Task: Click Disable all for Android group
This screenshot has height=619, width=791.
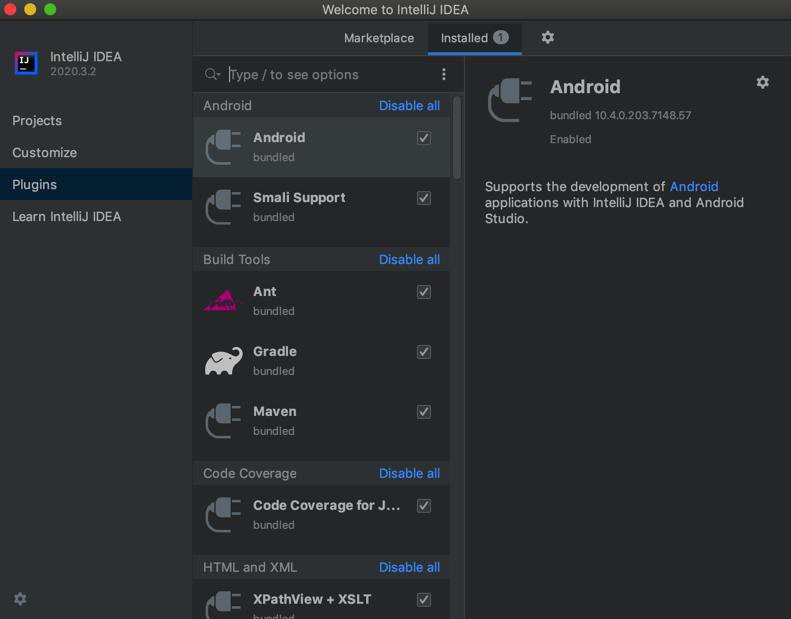Action: [x=409, y=105]
